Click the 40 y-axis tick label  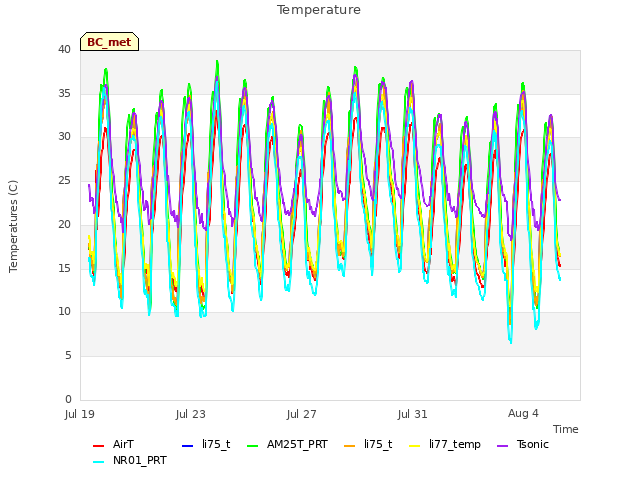64,49
